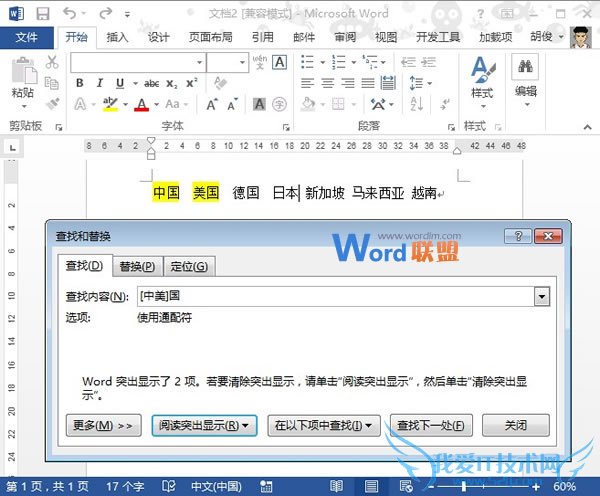This screenshot has width=600, height=496.
Task: Toggle strikethrough text formatting
Action: [x=152, y=83]
